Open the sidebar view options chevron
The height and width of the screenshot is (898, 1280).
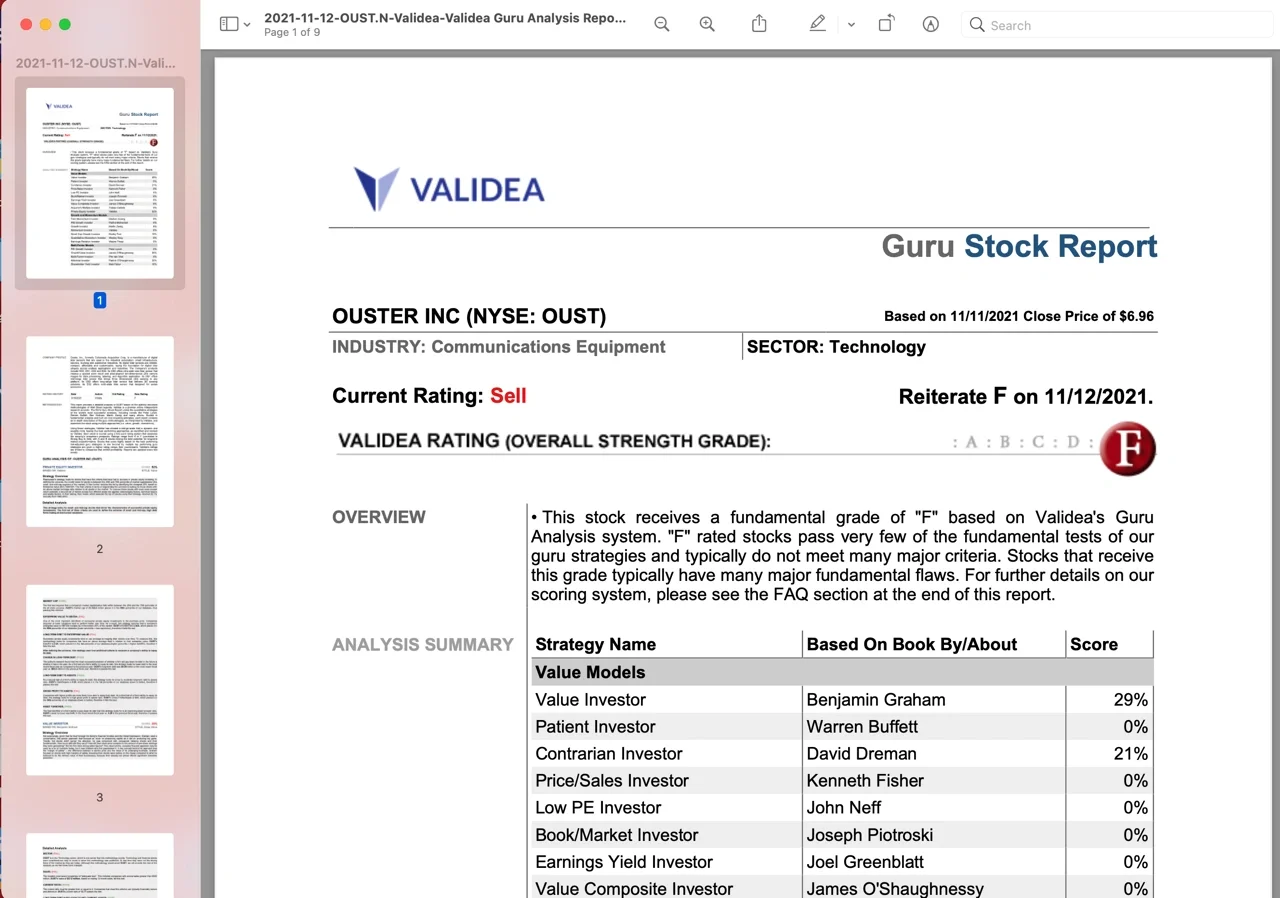[247, 25]
